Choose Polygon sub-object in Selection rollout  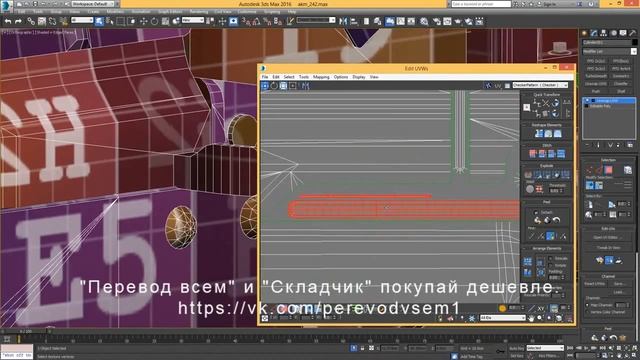pyautogui.click(x=609, y=170)
